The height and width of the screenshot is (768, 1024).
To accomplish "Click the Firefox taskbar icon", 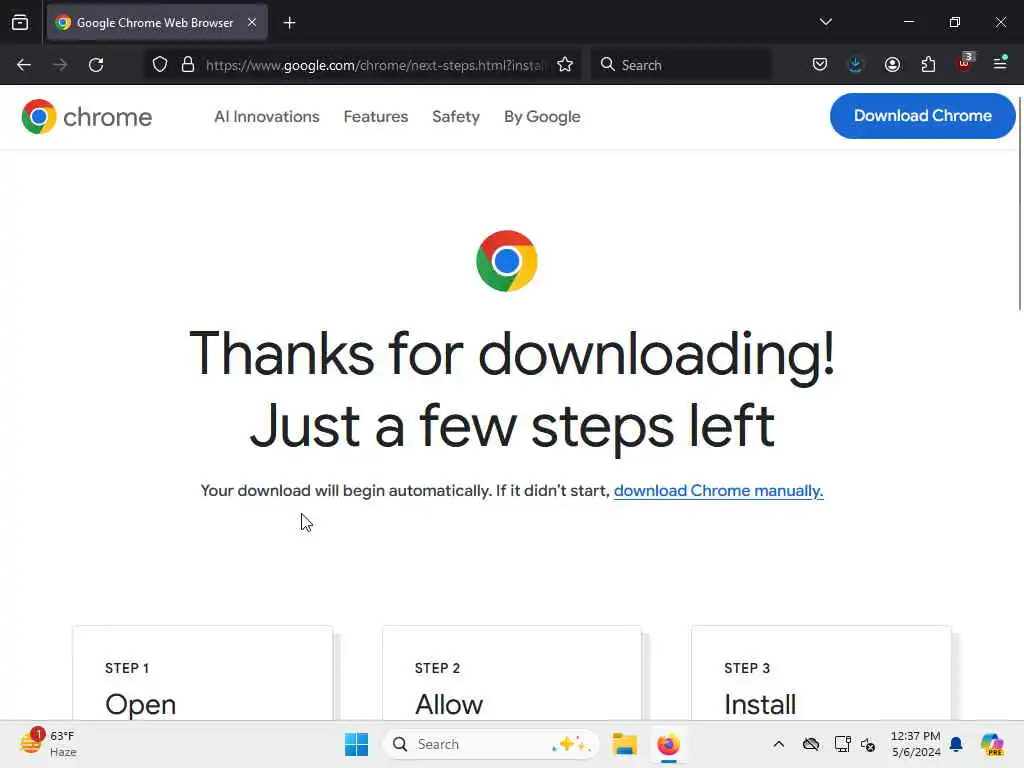I will pos(668,744).
